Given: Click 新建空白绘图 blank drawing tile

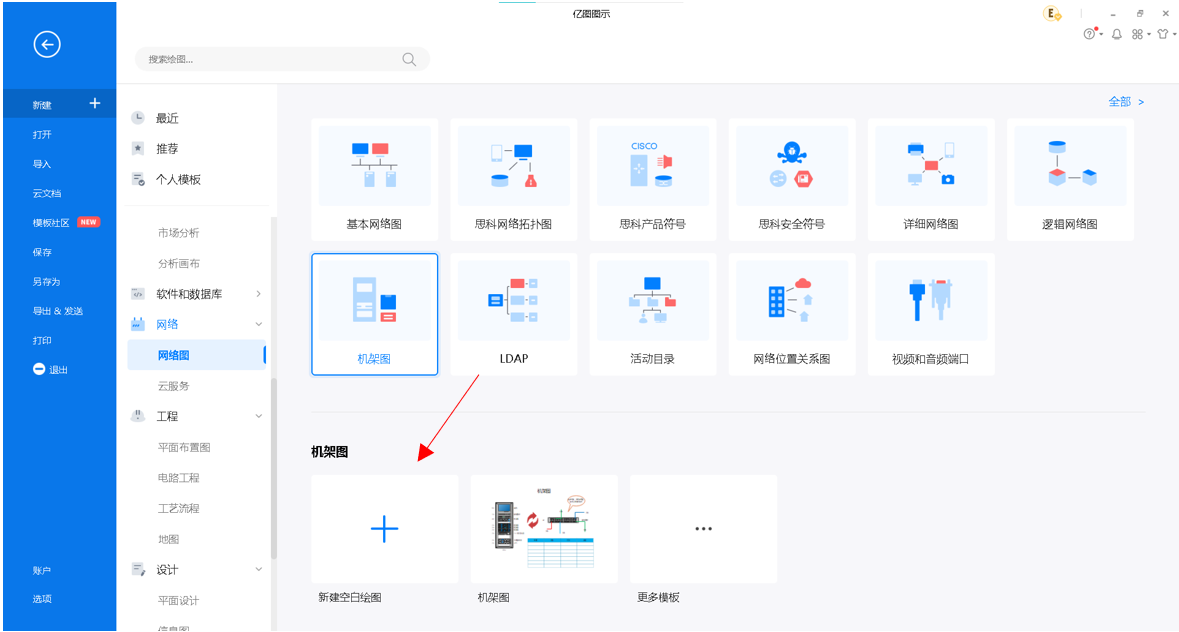Looking at the screenshot, I should point(385,529).
